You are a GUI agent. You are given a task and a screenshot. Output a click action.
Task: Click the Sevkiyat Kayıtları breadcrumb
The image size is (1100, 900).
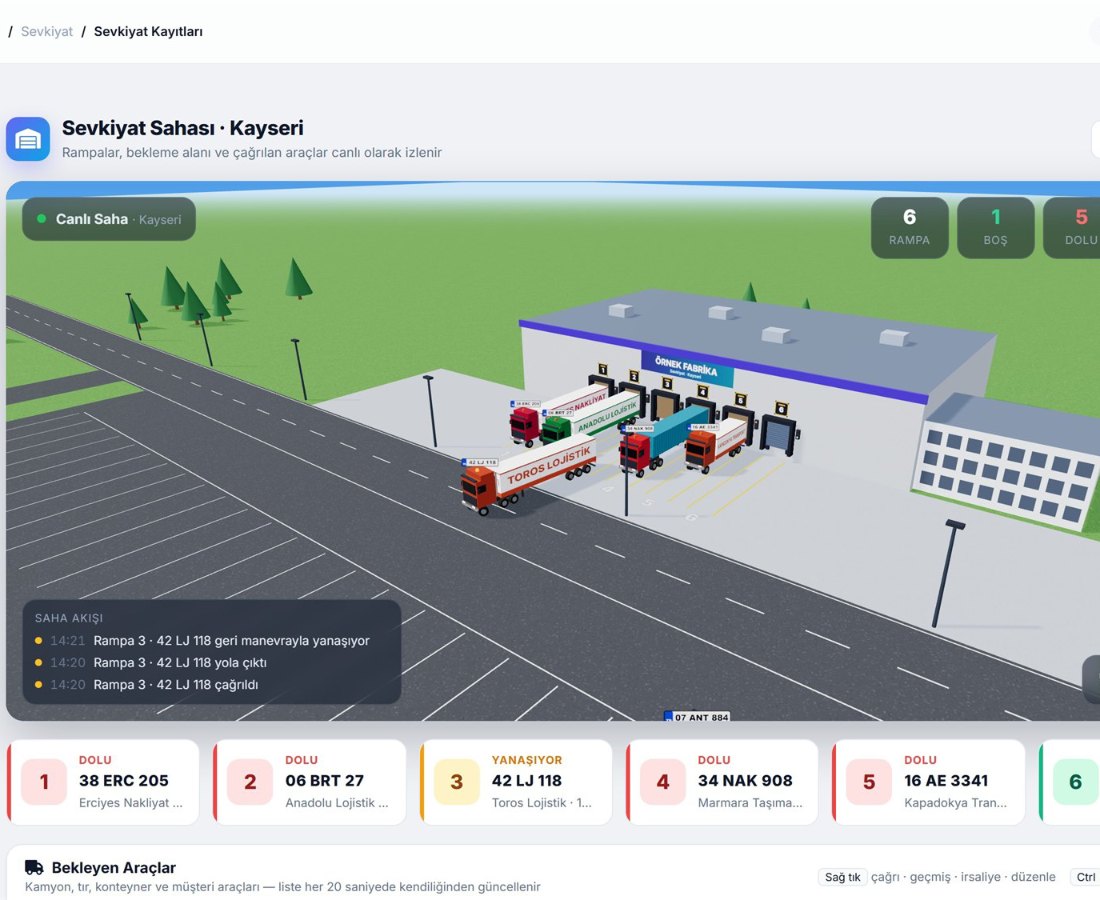point(148,32)
